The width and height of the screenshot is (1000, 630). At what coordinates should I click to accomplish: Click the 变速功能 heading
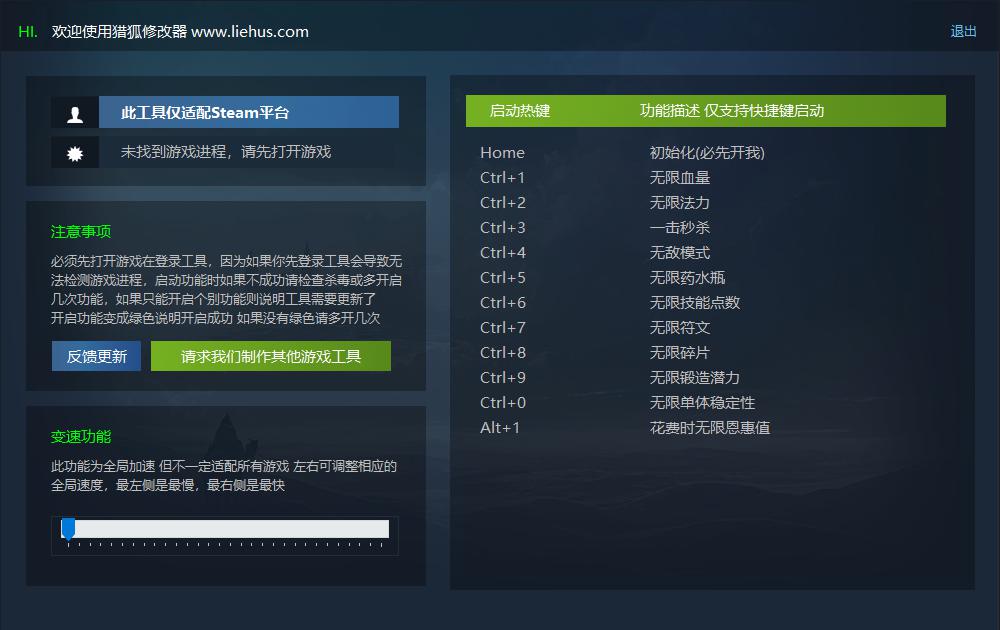(81, 437)
